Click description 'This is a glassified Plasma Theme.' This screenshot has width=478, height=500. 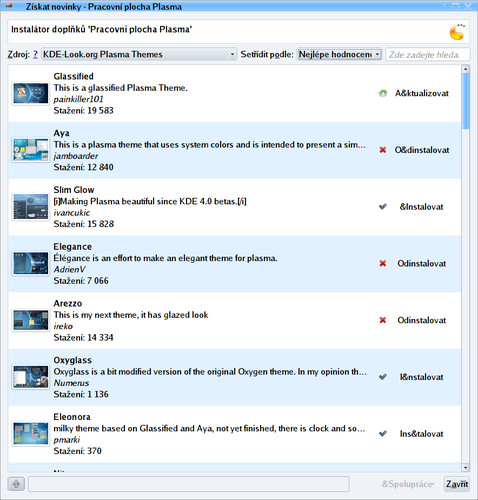(120, 88)
